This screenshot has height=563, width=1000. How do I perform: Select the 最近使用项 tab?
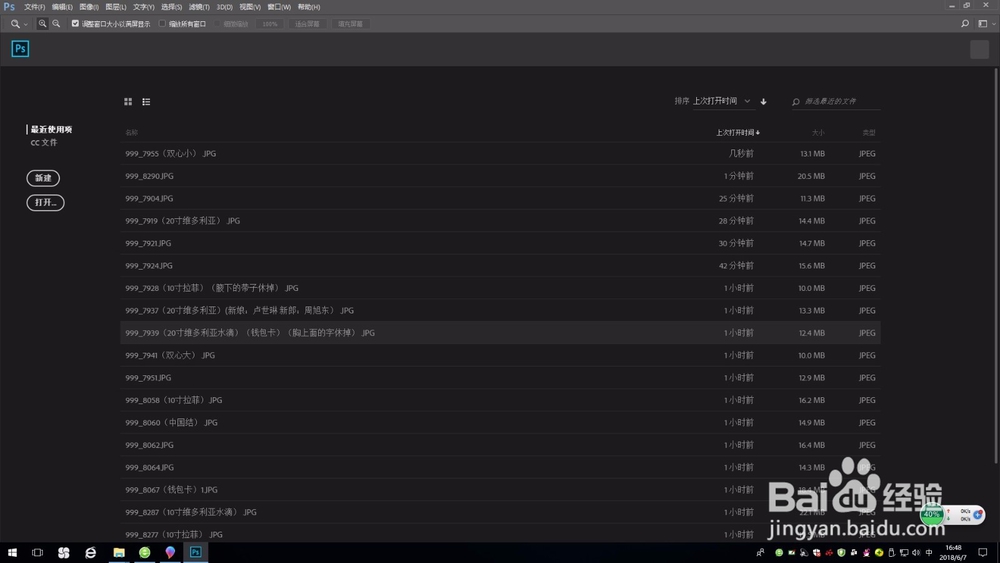pos(51,129)
